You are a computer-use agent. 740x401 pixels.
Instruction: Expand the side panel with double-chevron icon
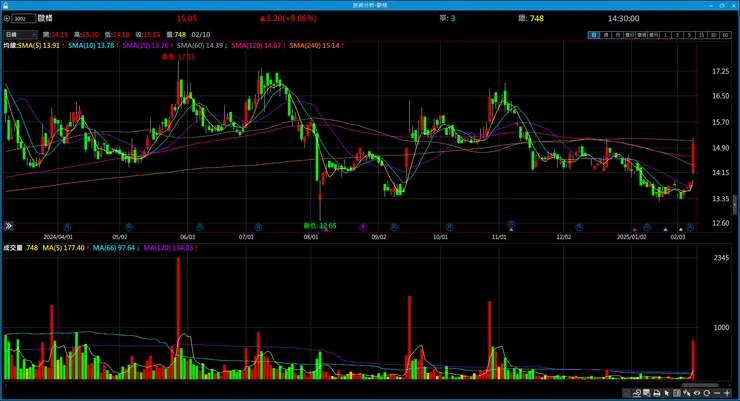tap(8, 226)
